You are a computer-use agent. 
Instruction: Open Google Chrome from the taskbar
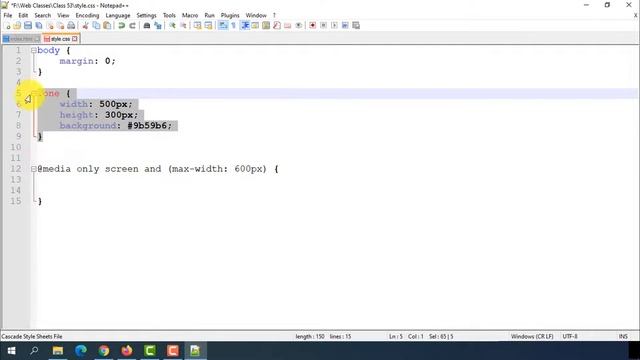[x=104, y=351]
